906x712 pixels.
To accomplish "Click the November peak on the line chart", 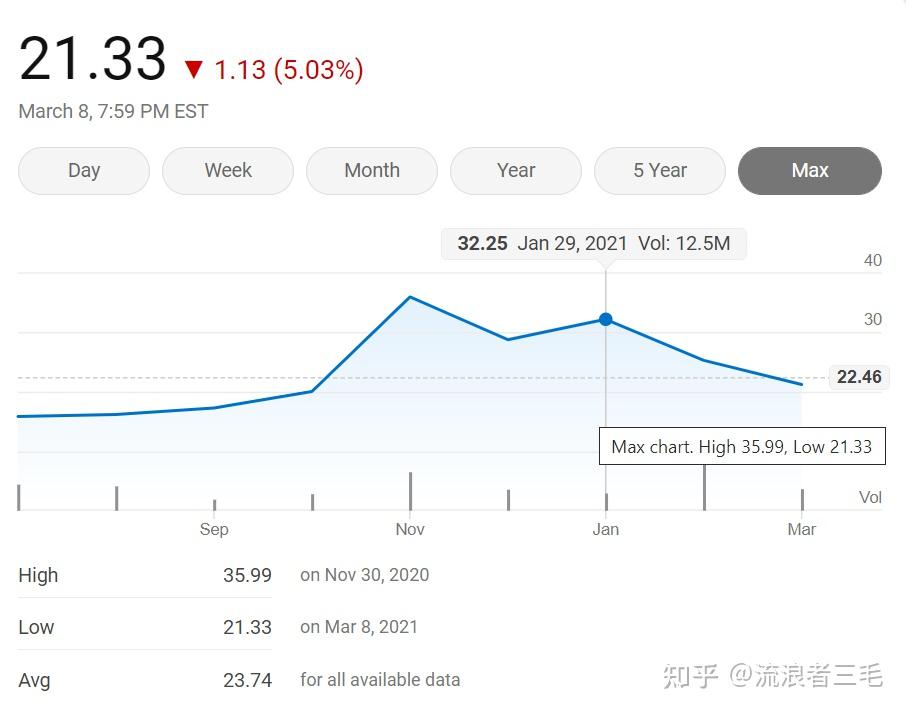I will coord(410,297).
